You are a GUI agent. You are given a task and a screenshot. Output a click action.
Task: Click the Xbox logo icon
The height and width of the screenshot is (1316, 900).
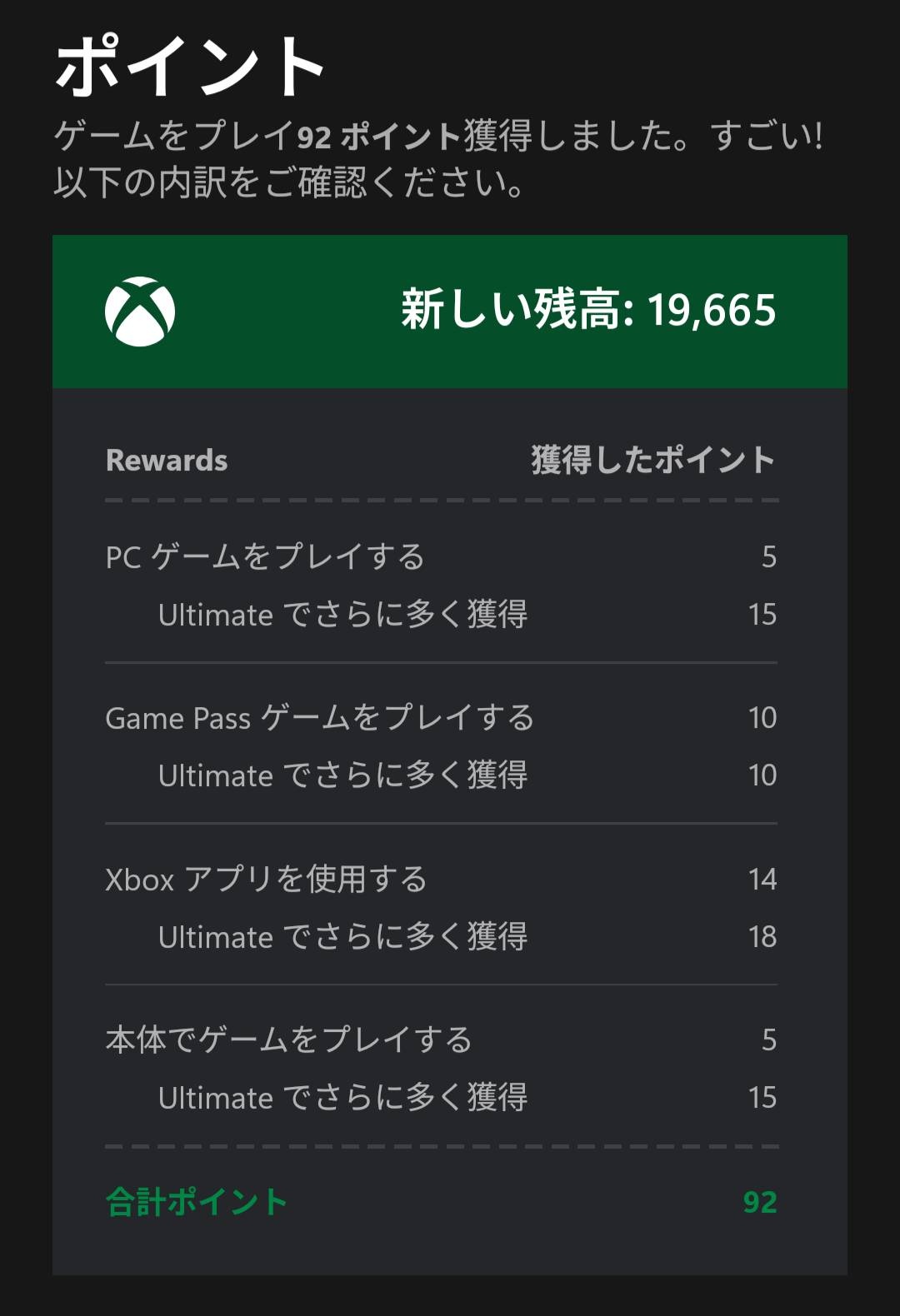[x=140, y=311]
